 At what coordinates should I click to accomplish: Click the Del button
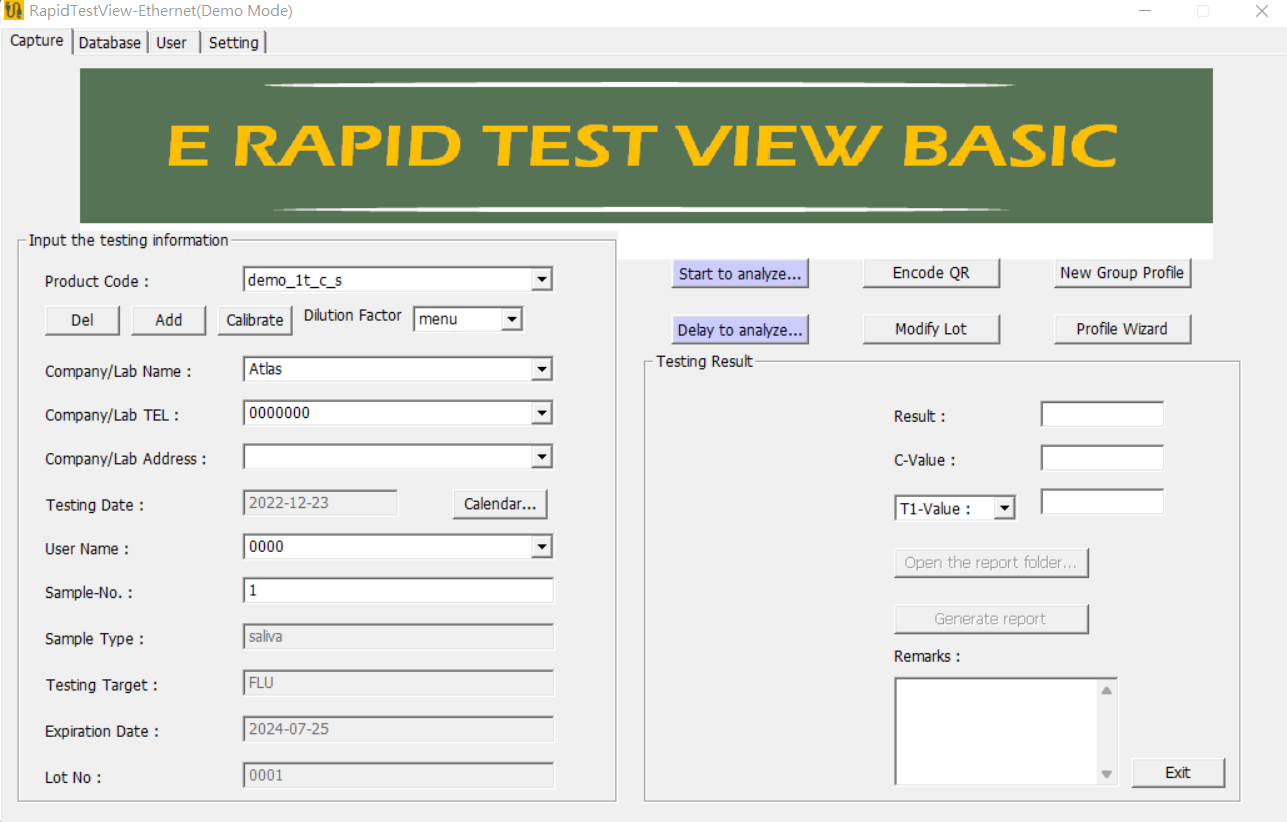(x=82, y=320)
